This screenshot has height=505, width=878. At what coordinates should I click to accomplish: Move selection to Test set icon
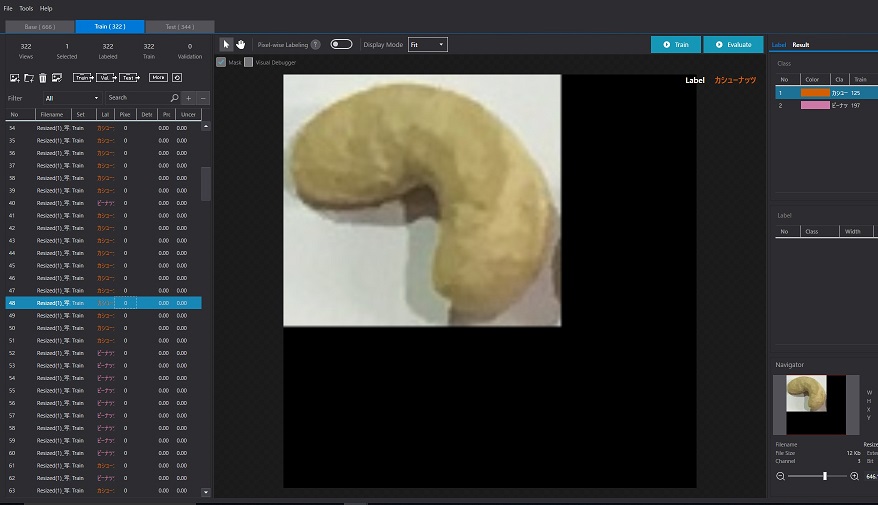(129, 78)
